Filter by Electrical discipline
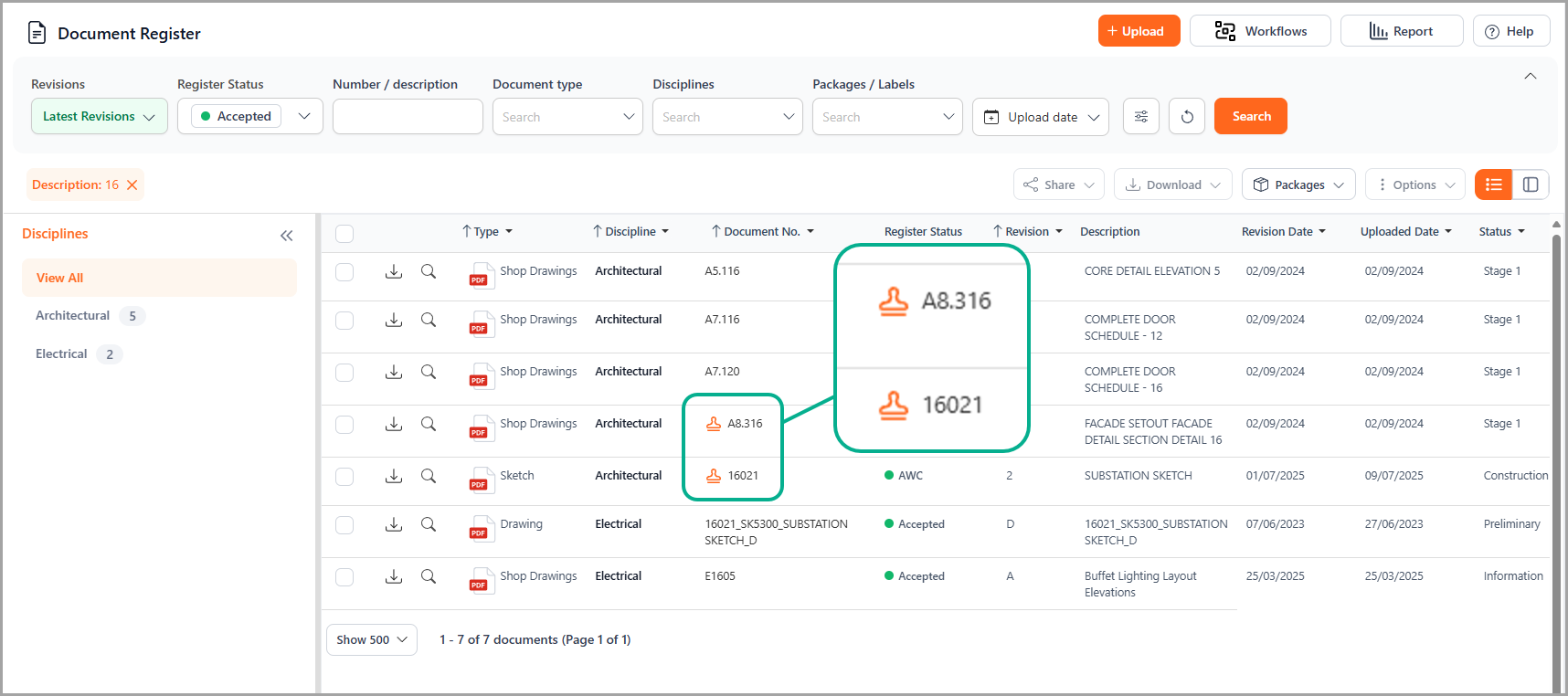Viewport: 1568px width, 696px height. (x=62, y=354)
